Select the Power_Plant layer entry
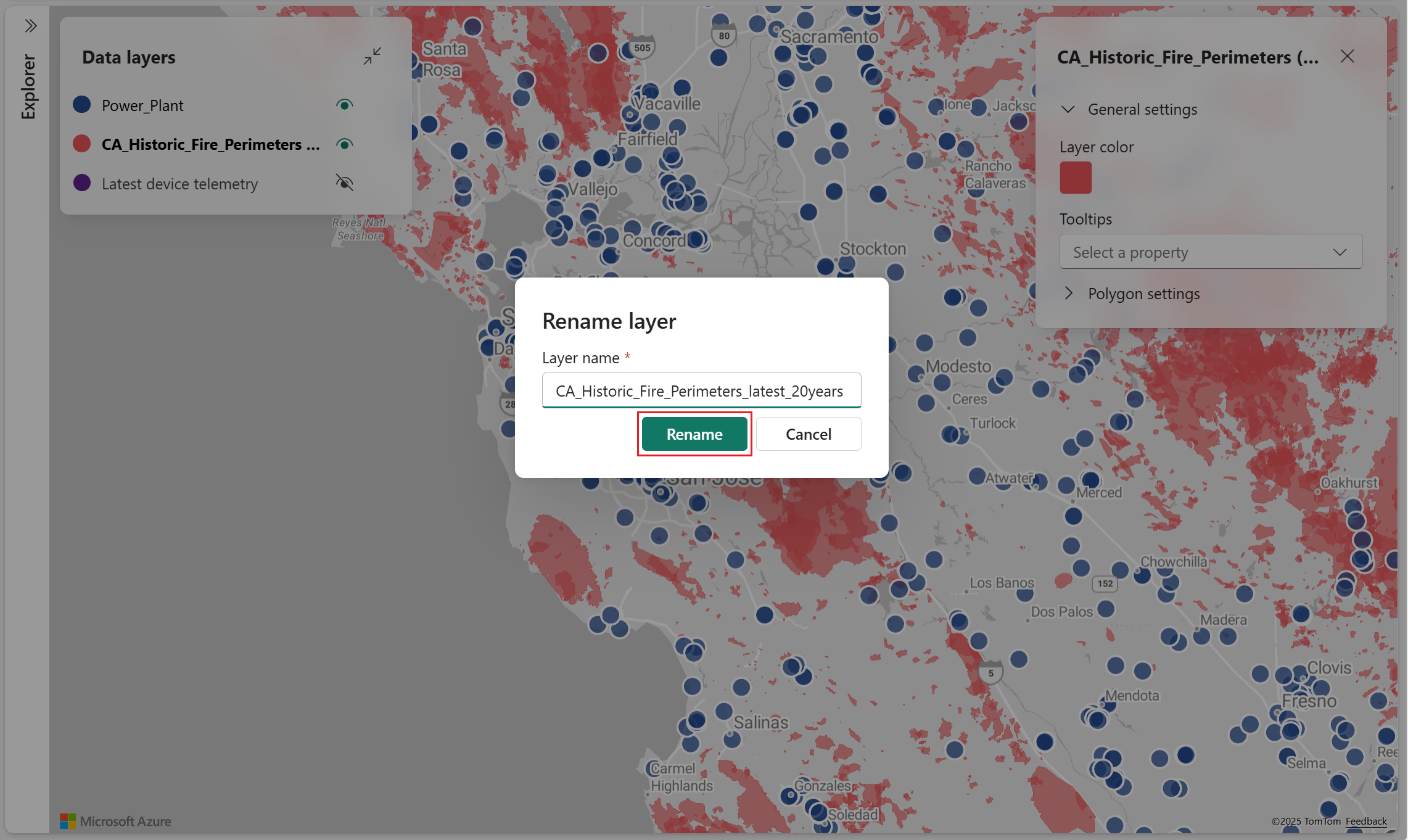Viewport: 1408px width, 840px height. click(143, 105)
